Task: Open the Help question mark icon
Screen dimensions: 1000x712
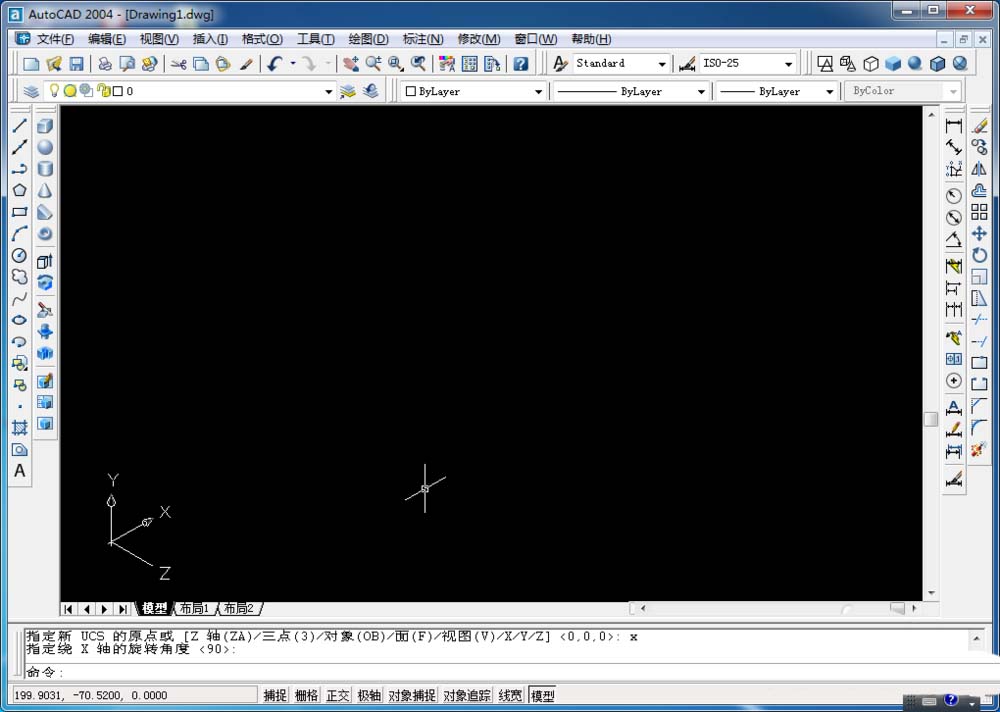Action: tap(521, 64)
